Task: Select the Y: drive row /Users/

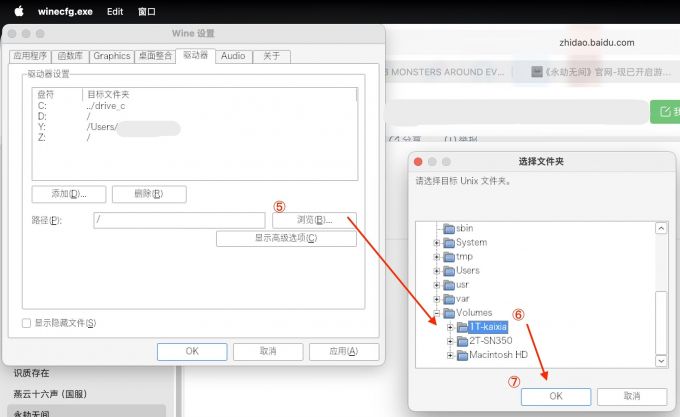Action: (x=194, y=127)
